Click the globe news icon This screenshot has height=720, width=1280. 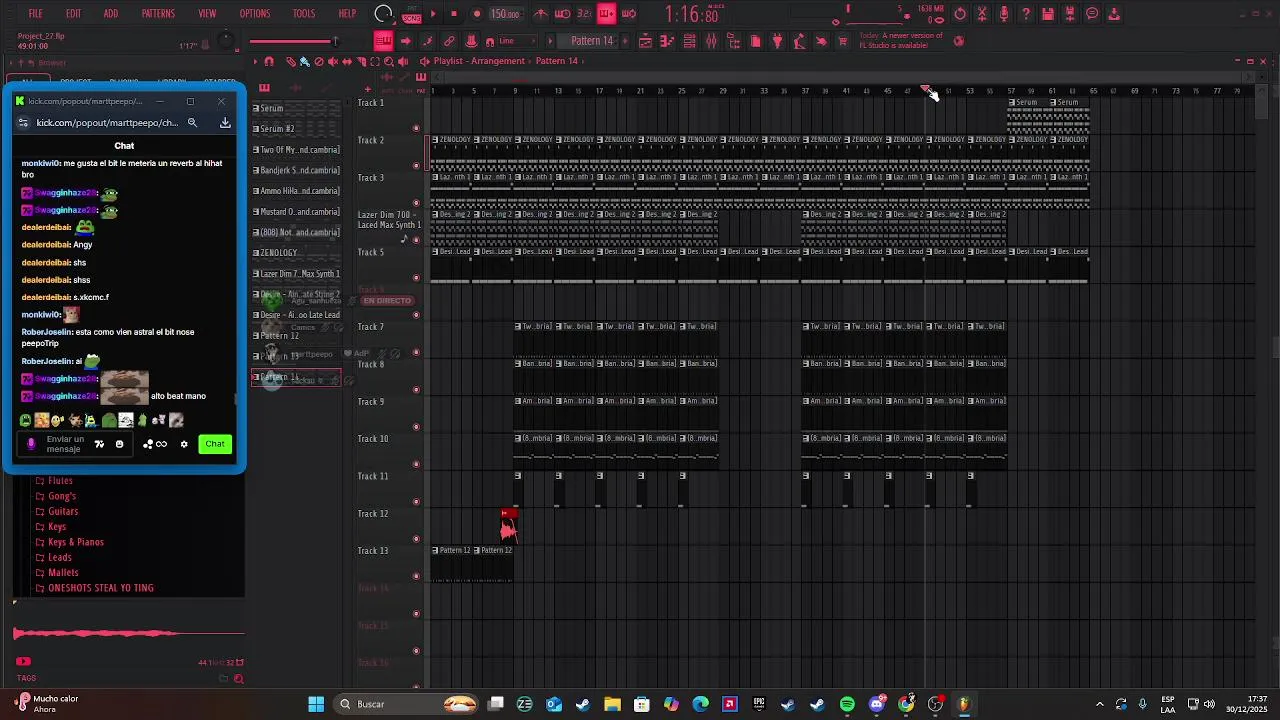point(958,41)
